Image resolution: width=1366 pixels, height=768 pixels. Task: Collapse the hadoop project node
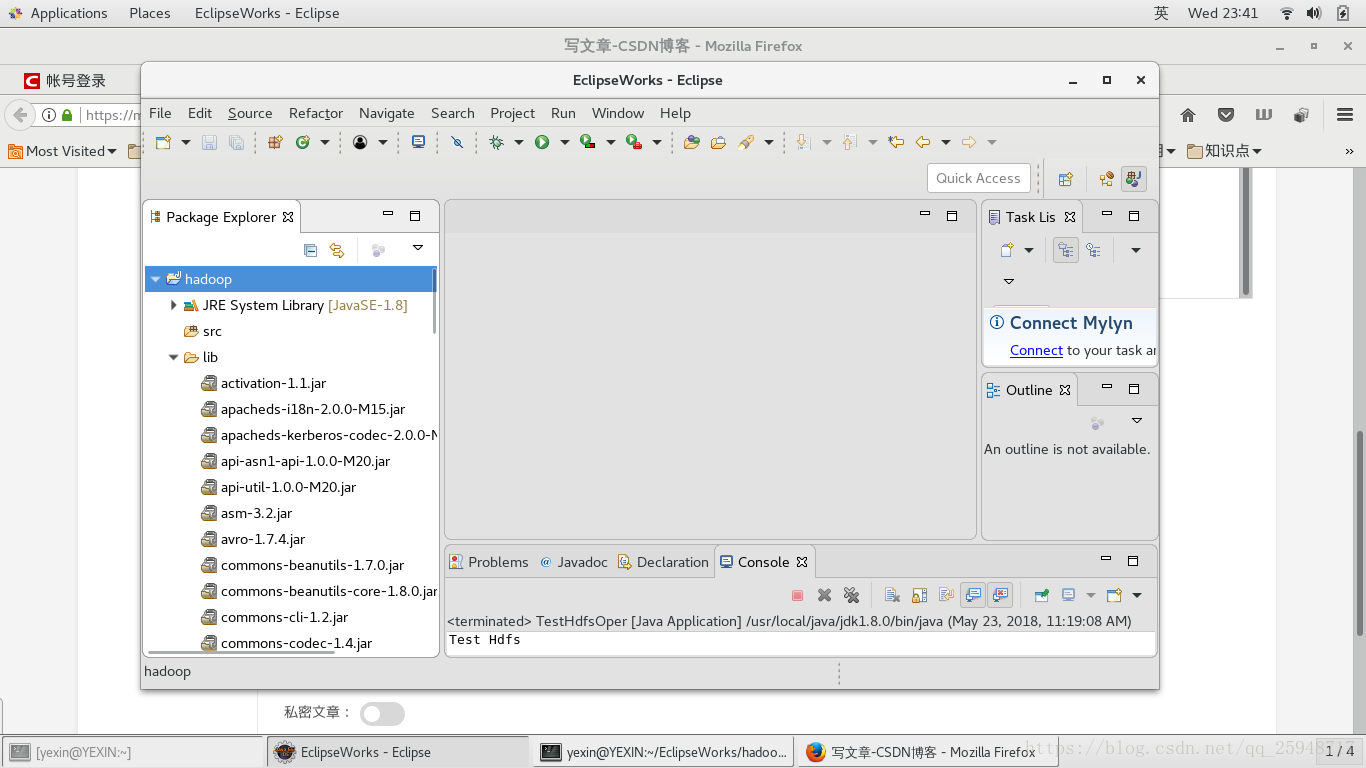(156, 279)
